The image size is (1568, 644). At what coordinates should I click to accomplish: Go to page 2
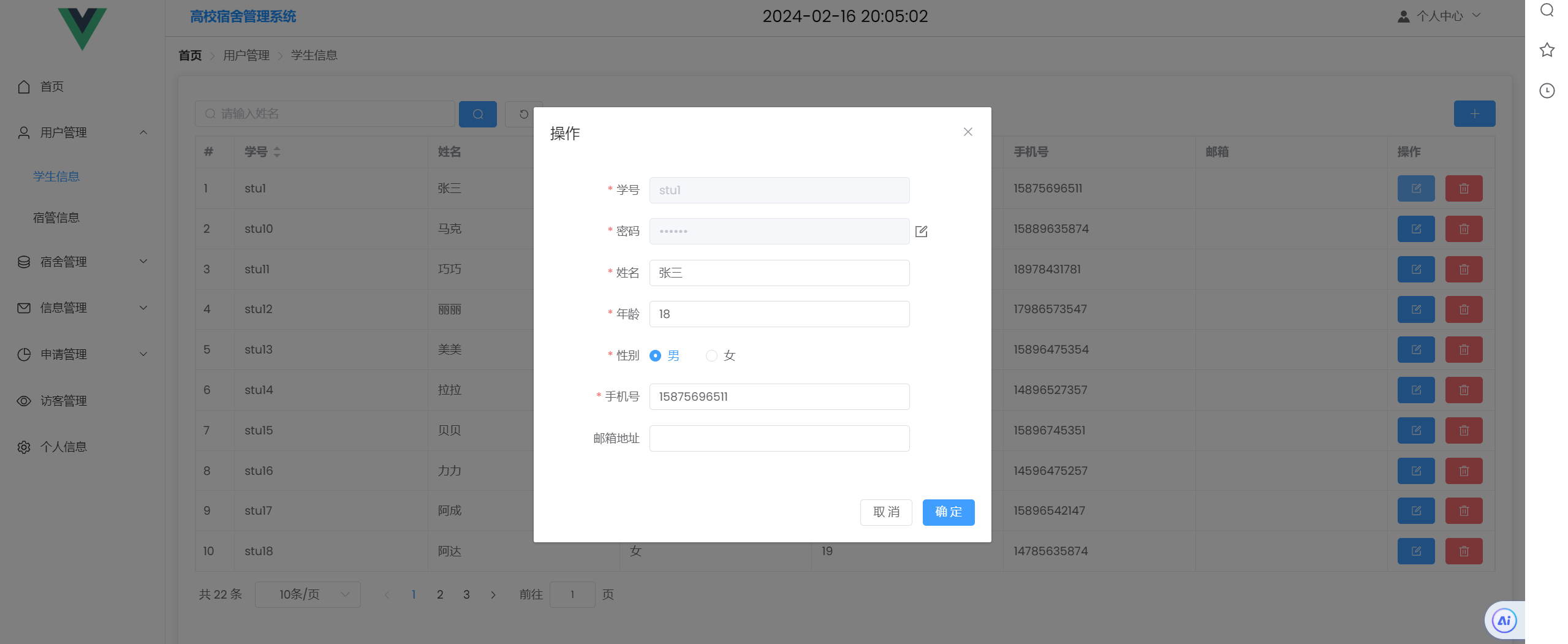[x=440, y=594]
